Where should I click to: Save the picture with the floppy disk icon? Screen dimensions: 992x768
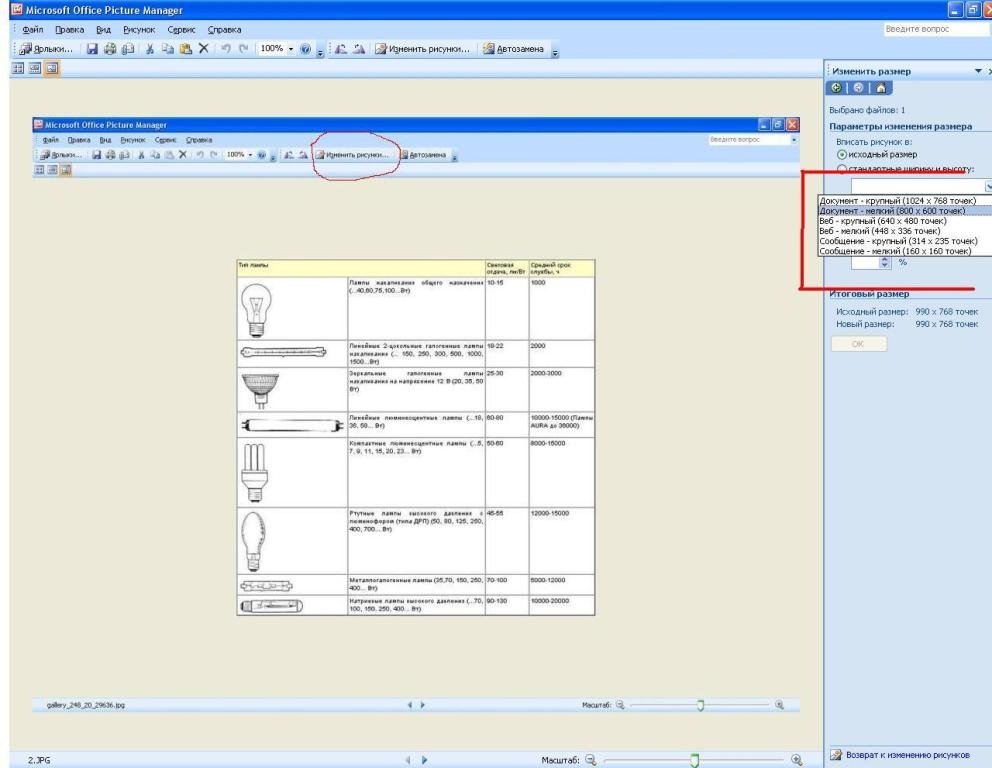(92, 49)
